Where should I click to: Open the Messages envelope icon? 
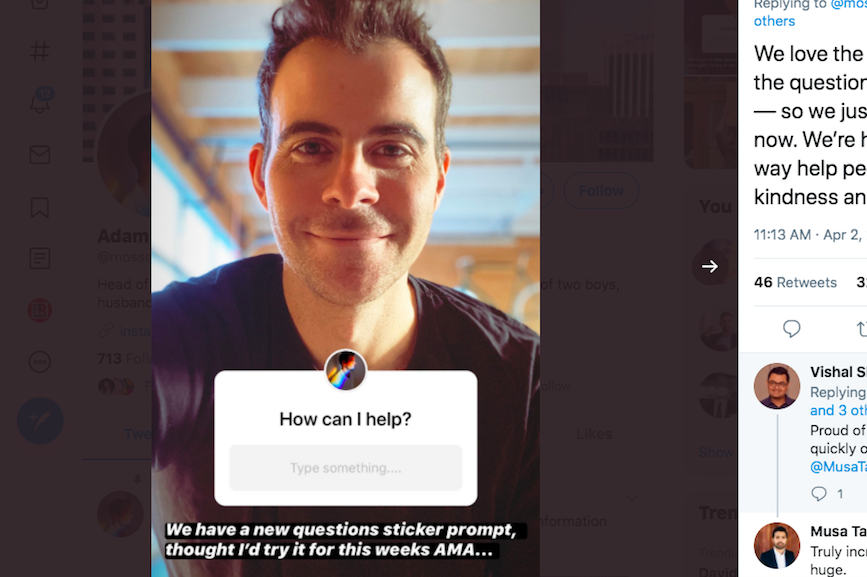[40, 154]
